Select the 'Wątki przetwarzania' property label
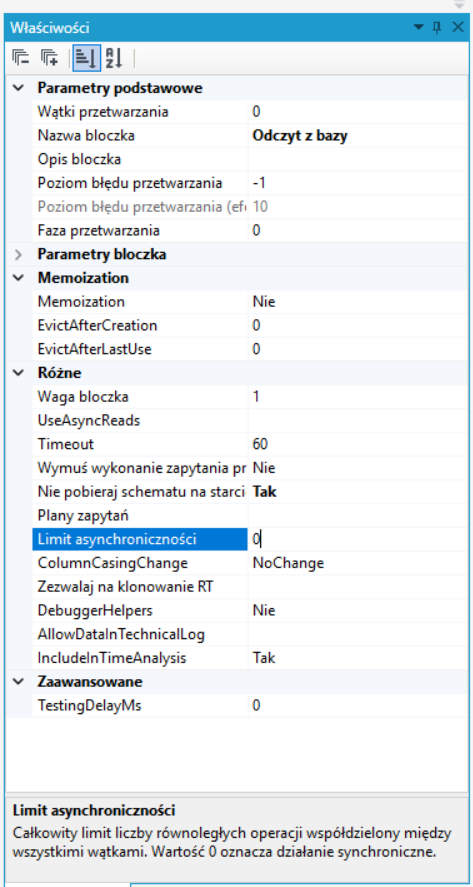The height and width of the screenshot is (887, 473). click(x=103, y=112)
